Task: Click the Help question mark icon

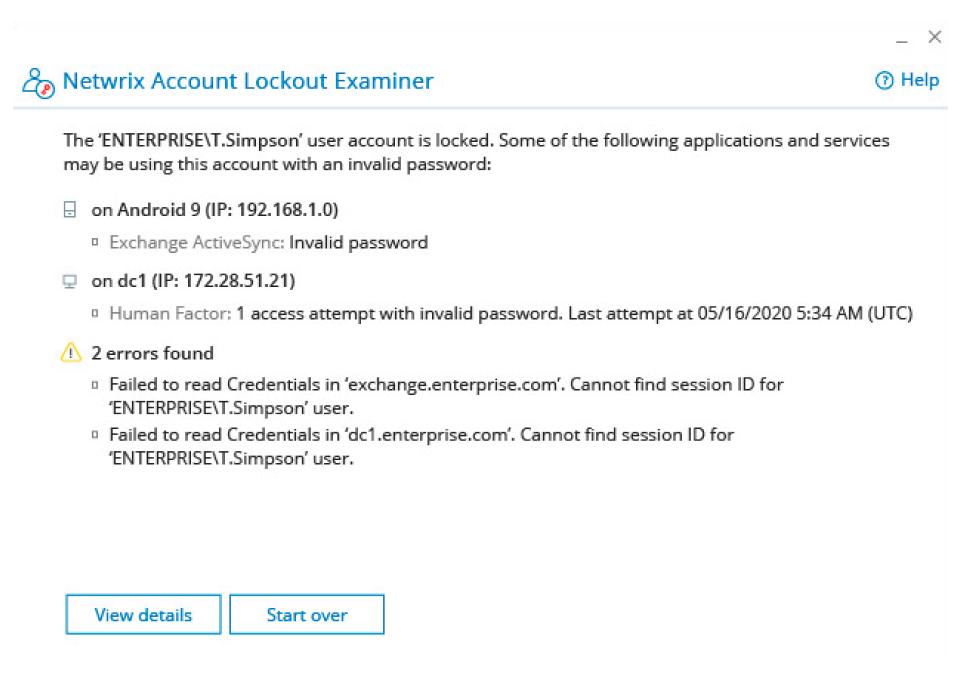Action: click(x=884, y=80)
